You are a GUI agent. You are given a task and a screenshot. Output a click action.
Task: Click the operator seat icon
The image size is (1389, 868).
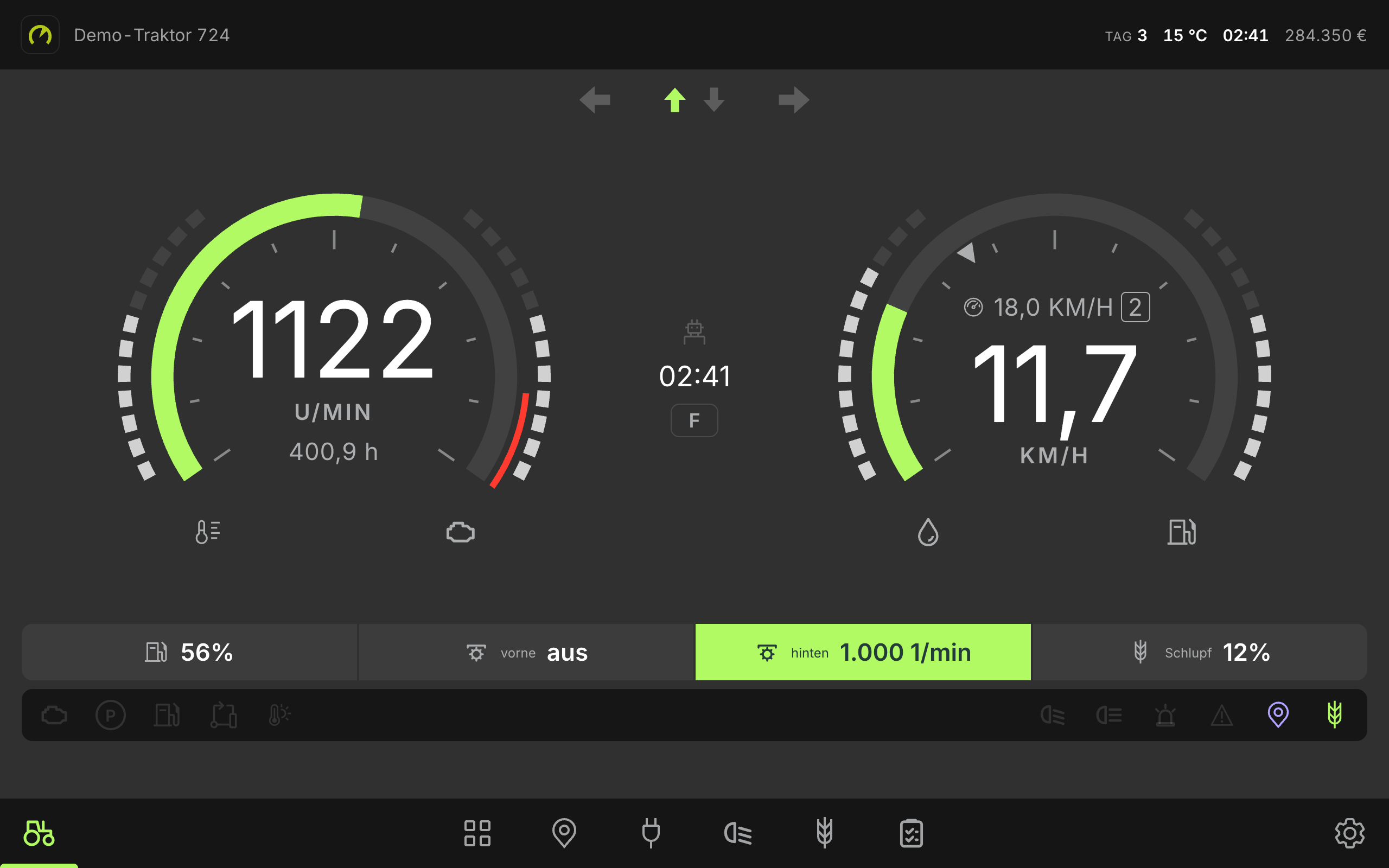[694, 332]
